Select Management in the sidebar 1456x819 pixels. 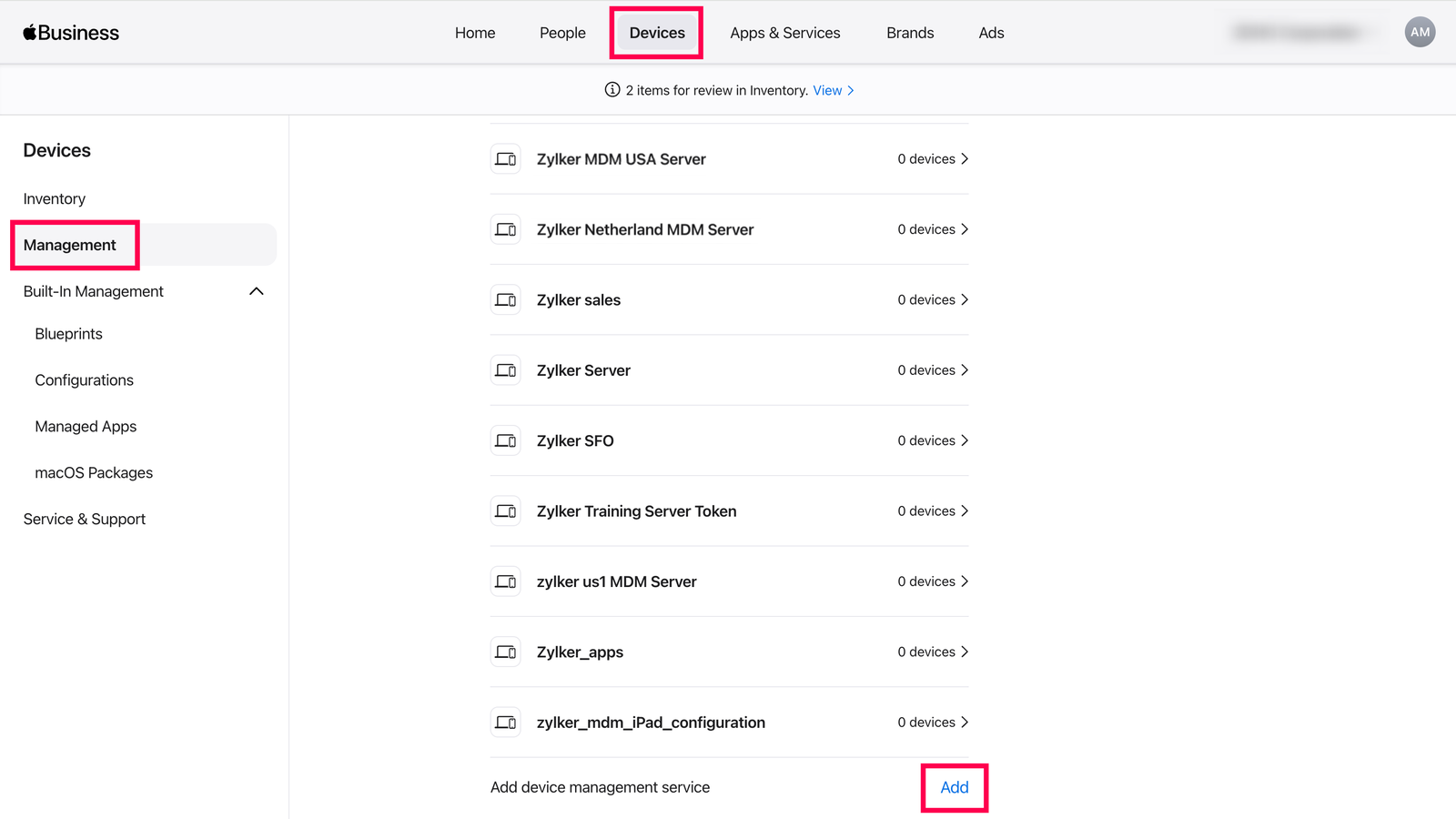[x=144, y=245]
